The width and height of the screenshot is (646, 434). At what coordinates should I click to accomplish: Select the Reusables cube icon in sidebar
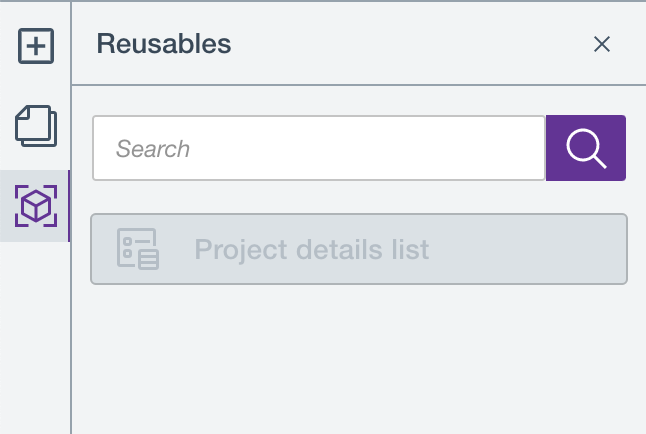[x=36, y=206]
